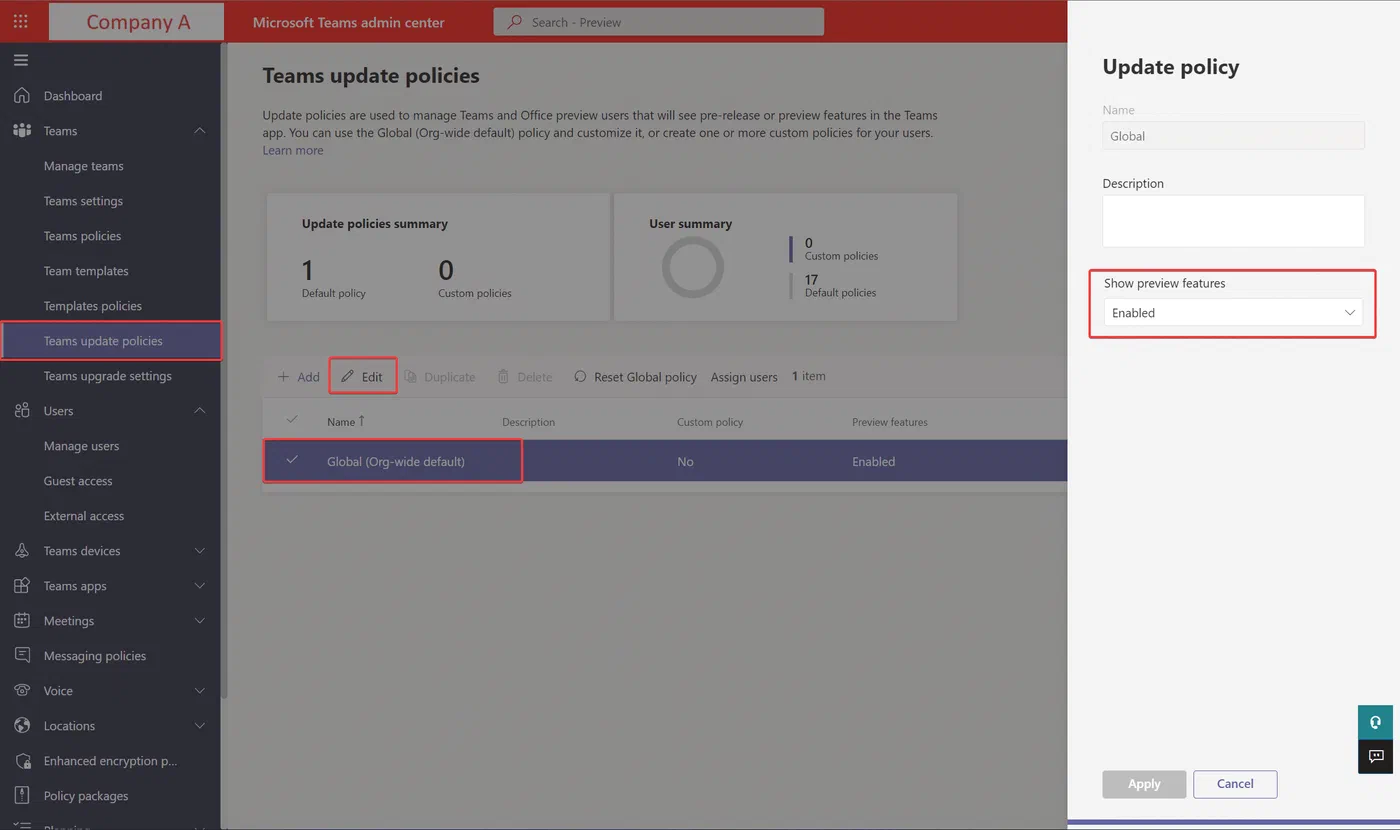Open External access page
This screenshot has width=1400, height=830.
[84, 516]
